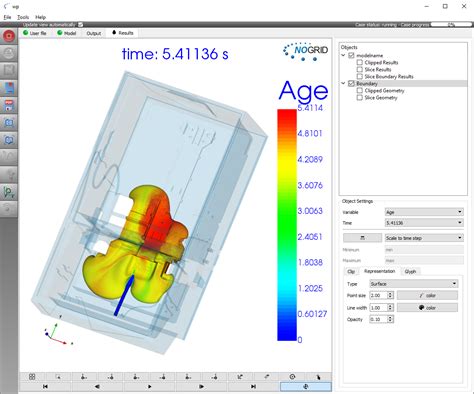Image resolution: width=474 pixels, height=394 pixels.
Task: Toggle the modelname object checkbox
Action: tap(351, 55)
